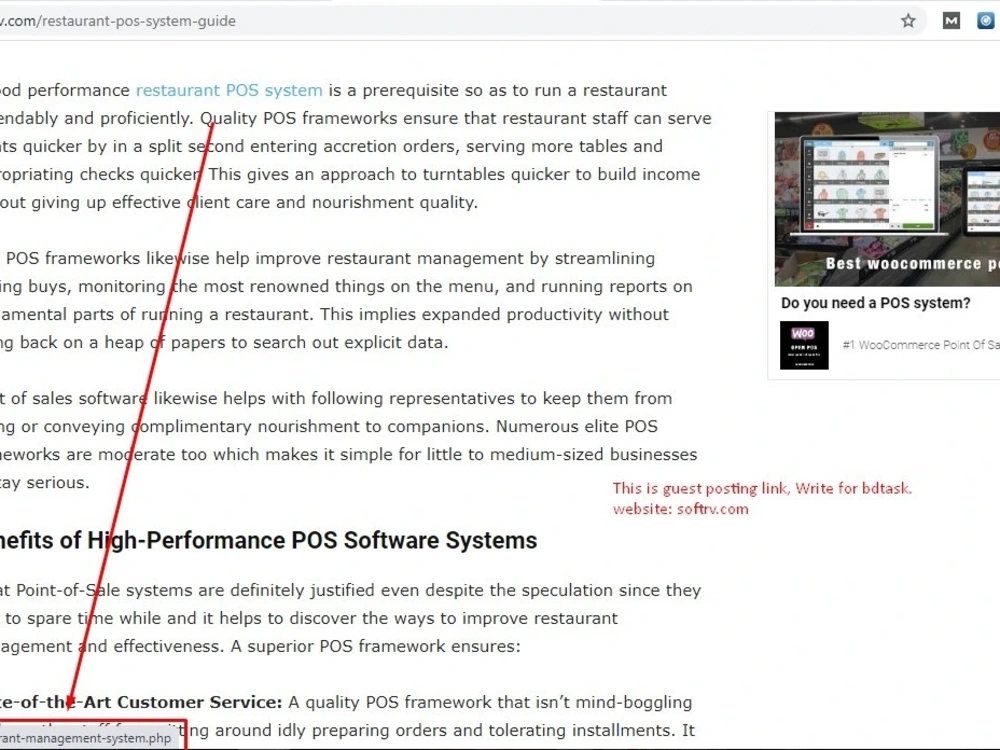Click the red note 'This is guest posting link'
This screenshot has height=750, width=1000.
[x=701, y=489]
